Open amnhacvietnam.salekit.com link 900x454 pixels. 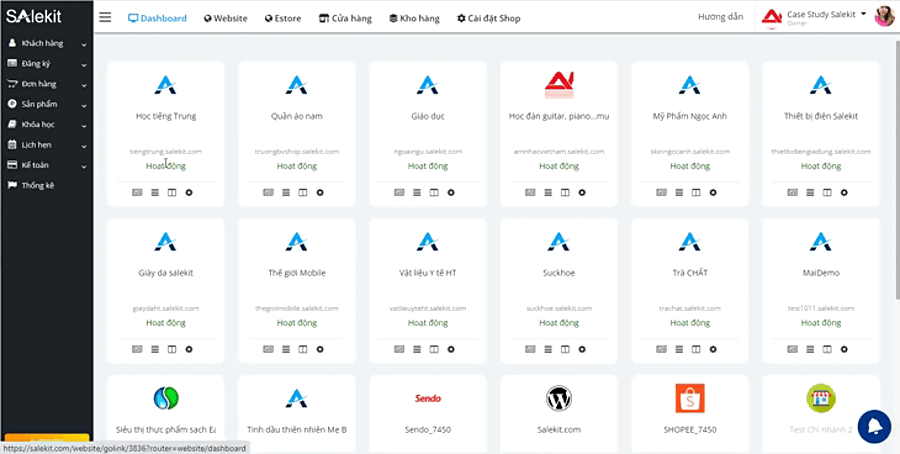(559, 152)
